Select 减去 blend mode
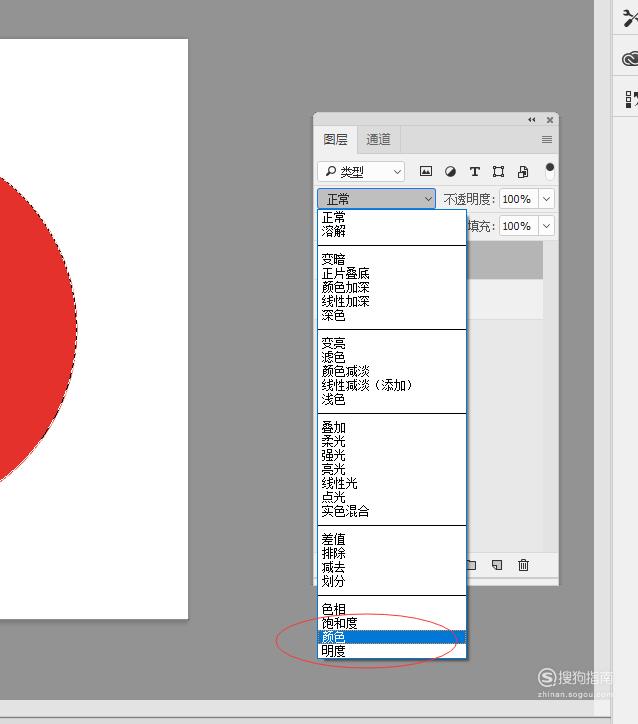The height and width of the screenshot is (724, 638). coord(392,567)
